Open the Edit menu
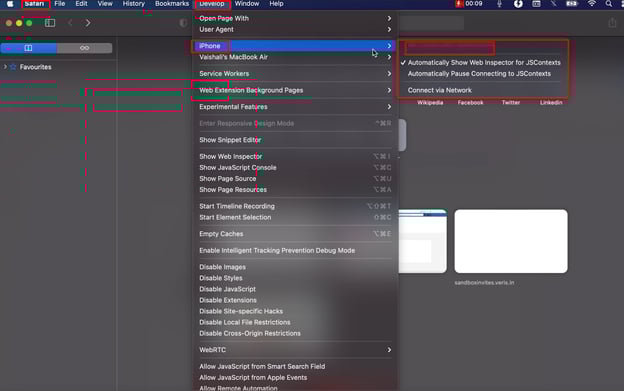The height and width of the screenshot is (391, 624). (81, 4)
